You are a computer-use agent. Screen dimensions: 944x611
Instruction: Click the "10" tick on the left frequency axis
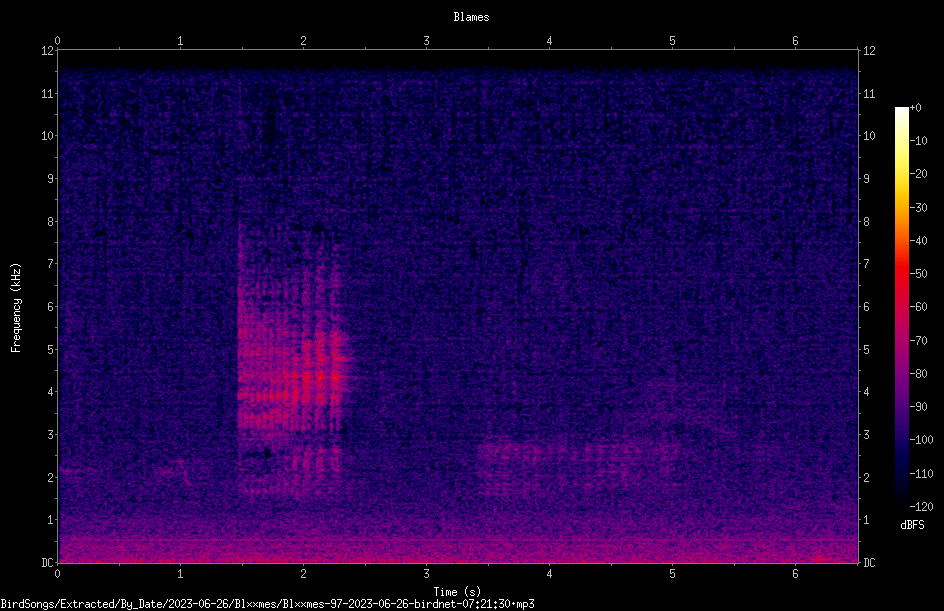pyautogui.click(x=47, y=135)
